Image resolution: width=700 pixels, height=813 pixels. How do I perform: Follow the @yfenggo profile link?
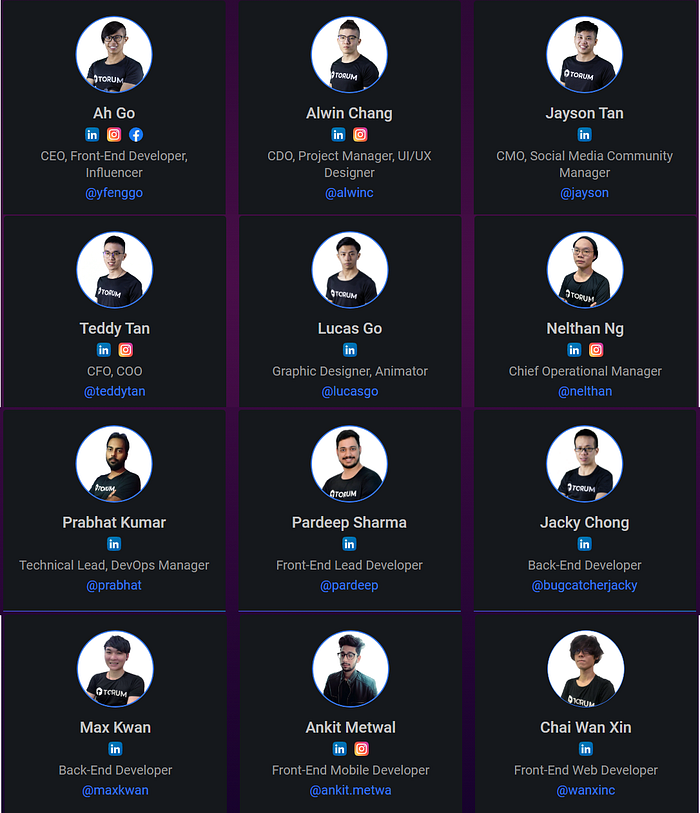[x=114, y=193]
